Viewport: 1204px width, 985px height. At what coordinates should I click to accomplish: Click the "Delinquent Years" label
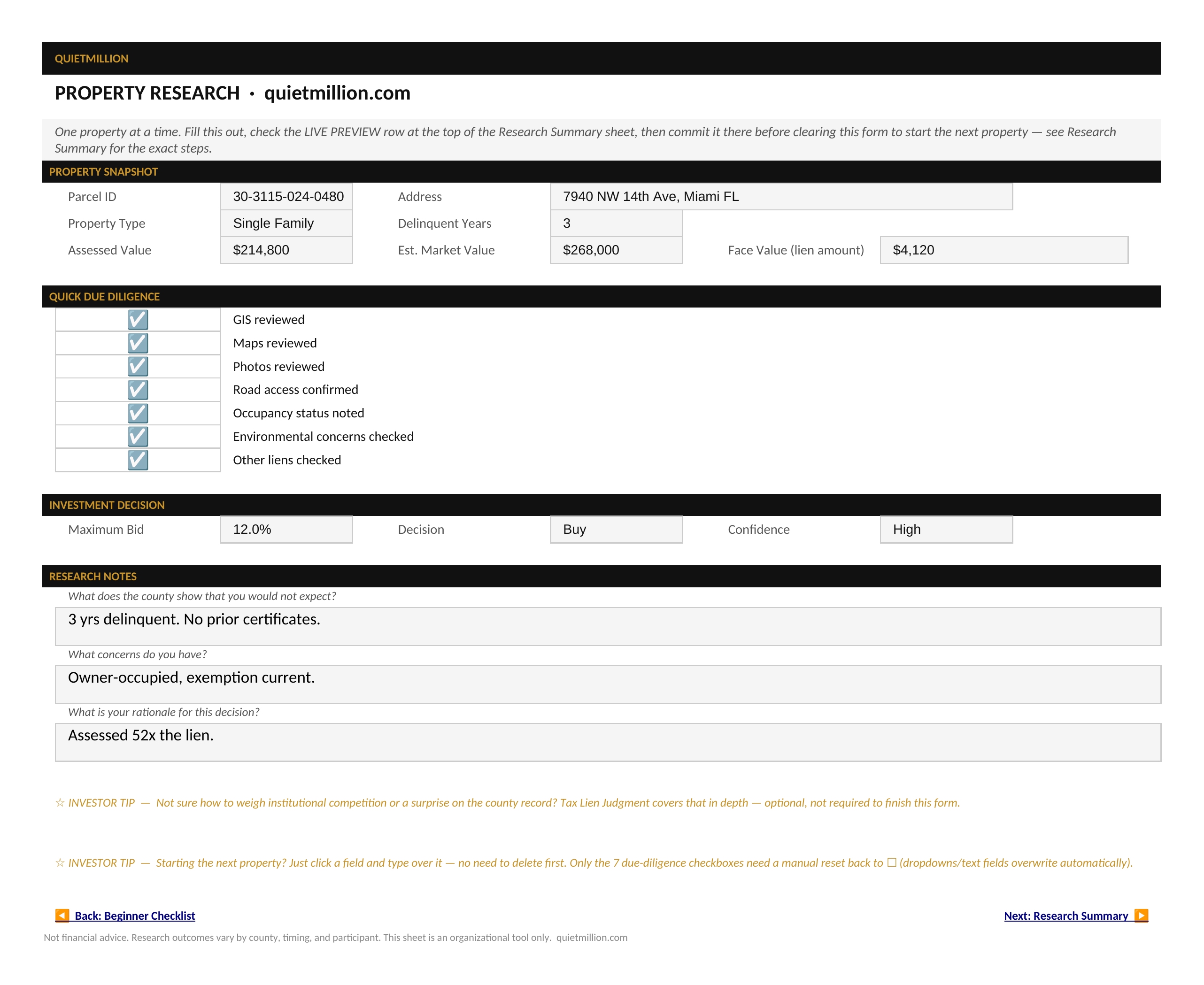pos(445,223)
